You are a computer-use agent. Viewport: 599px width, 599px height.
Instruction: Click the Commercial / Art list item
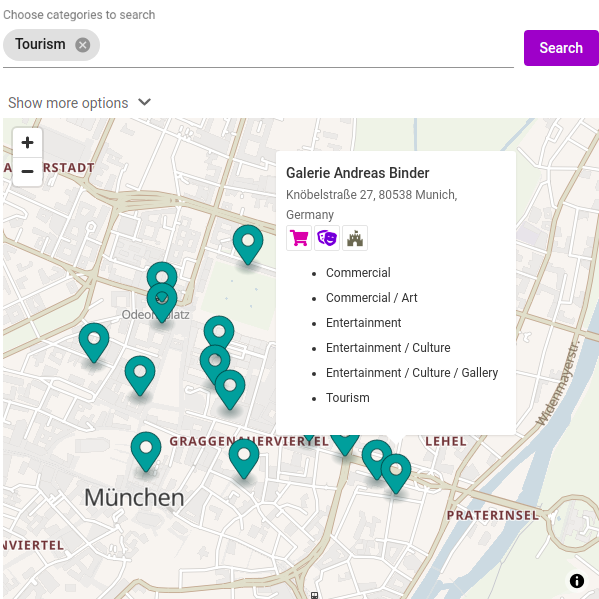[371, 298]
